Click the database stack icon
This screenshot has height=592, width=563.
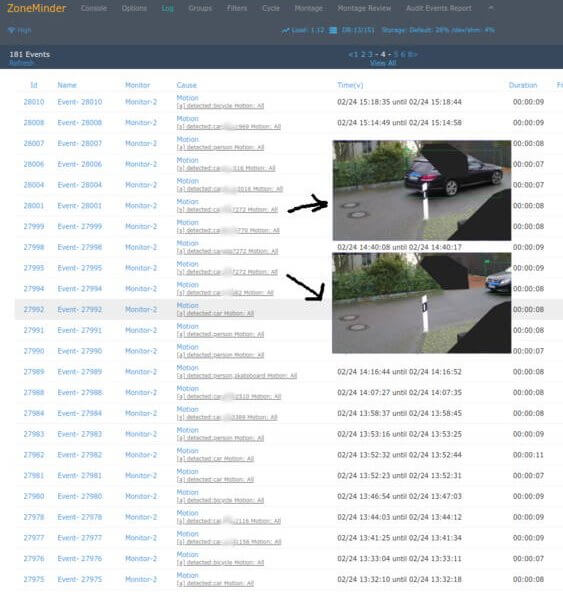333,30
